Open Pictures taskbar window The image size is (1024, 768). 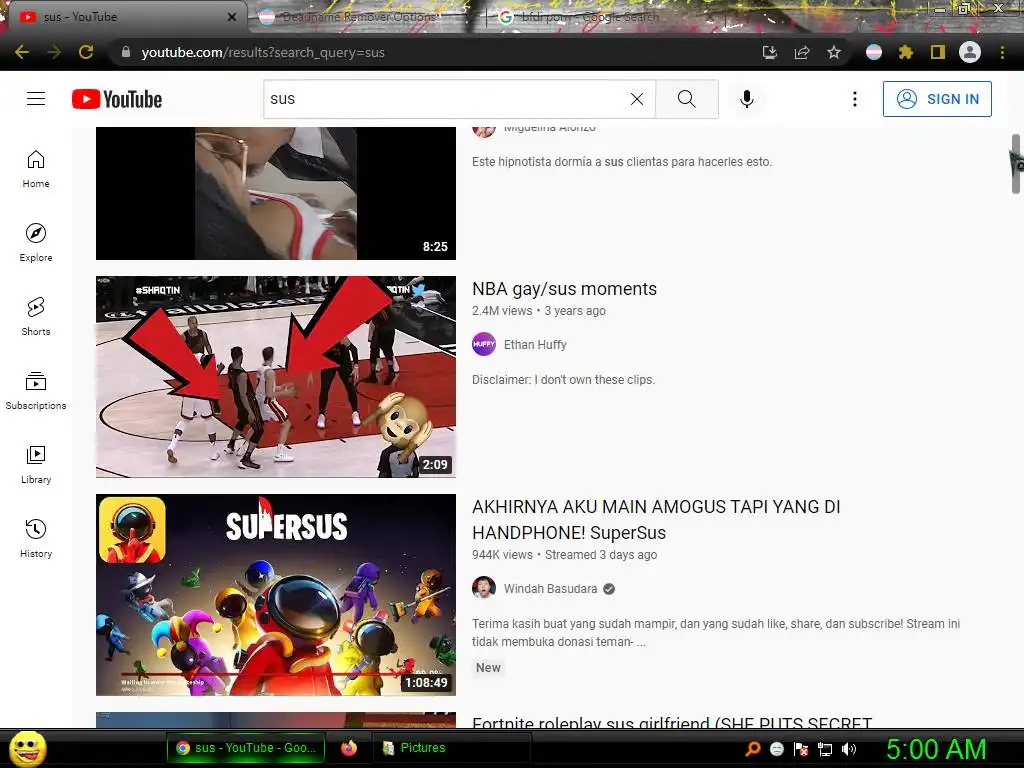(x=451, y=748)
